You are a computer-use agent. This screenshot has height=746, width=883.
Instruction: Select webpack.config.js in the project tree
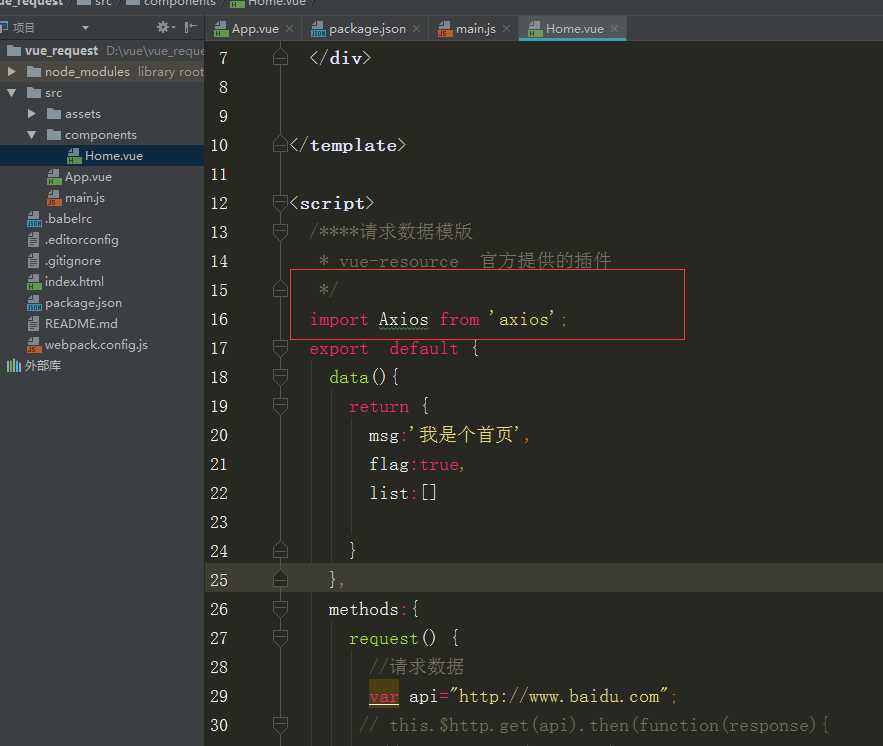[96, 345]
